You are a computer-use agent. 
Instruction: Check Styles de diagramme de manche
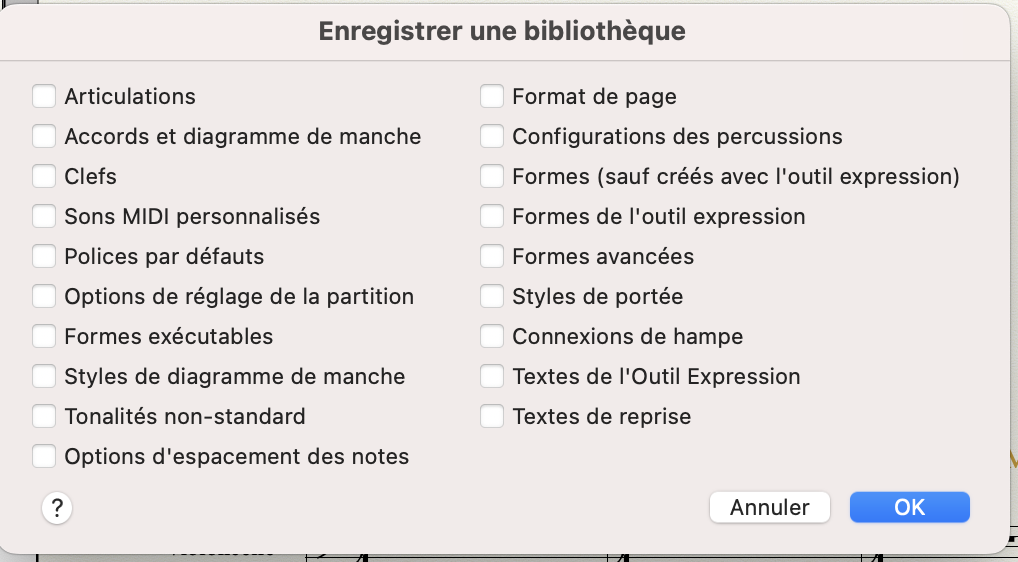[x=44, y=377]
